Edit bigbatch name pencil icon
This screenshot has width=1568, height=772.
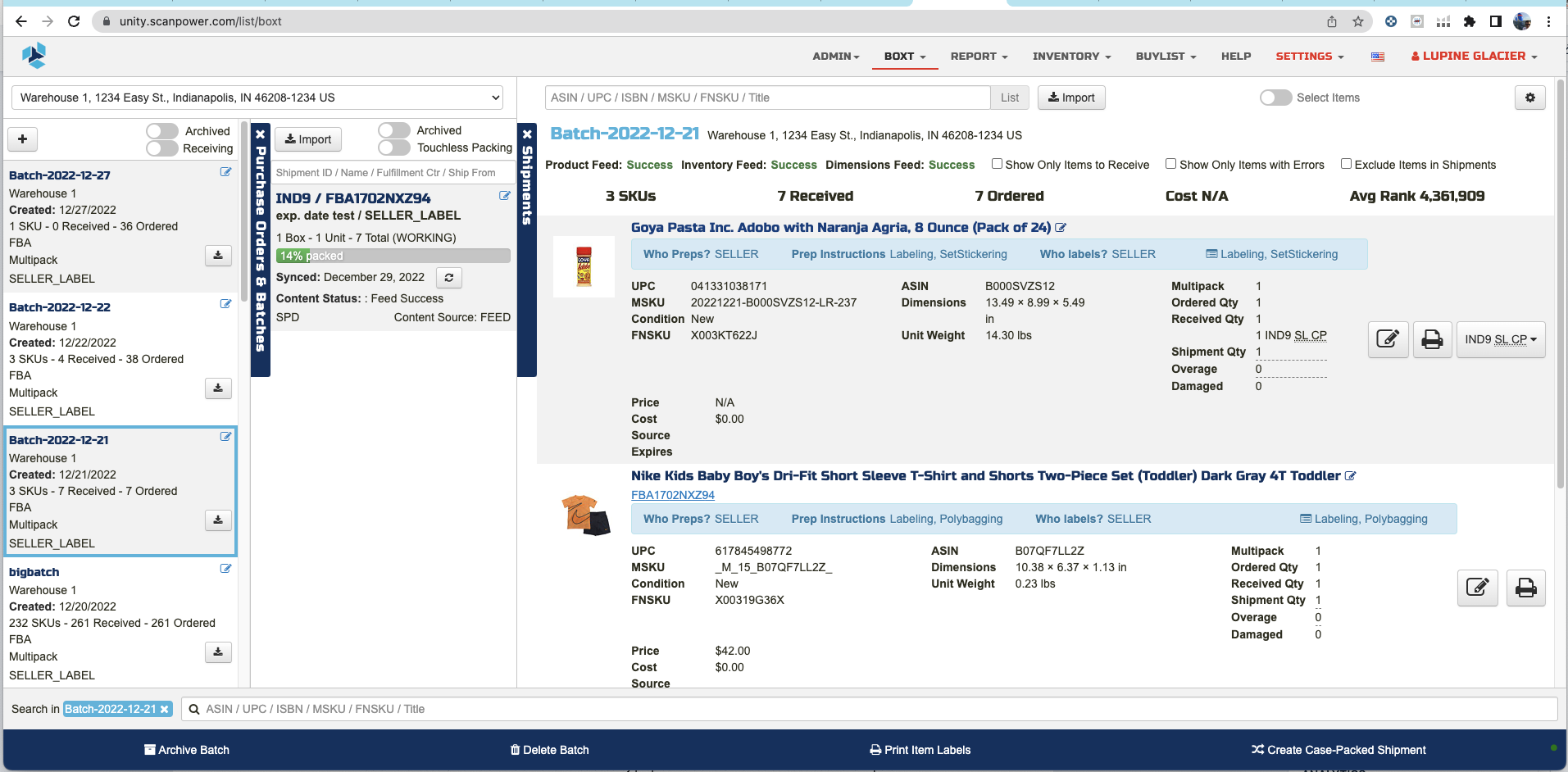(x=225, y=569)
